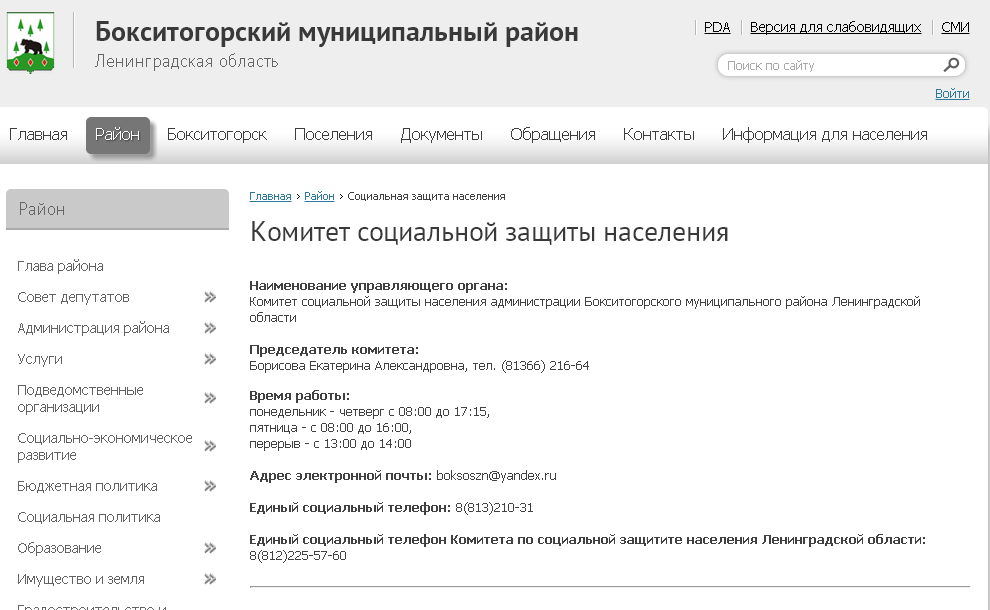
Task: Open Социальная политика sidebar item
Action: coord(89,517)
